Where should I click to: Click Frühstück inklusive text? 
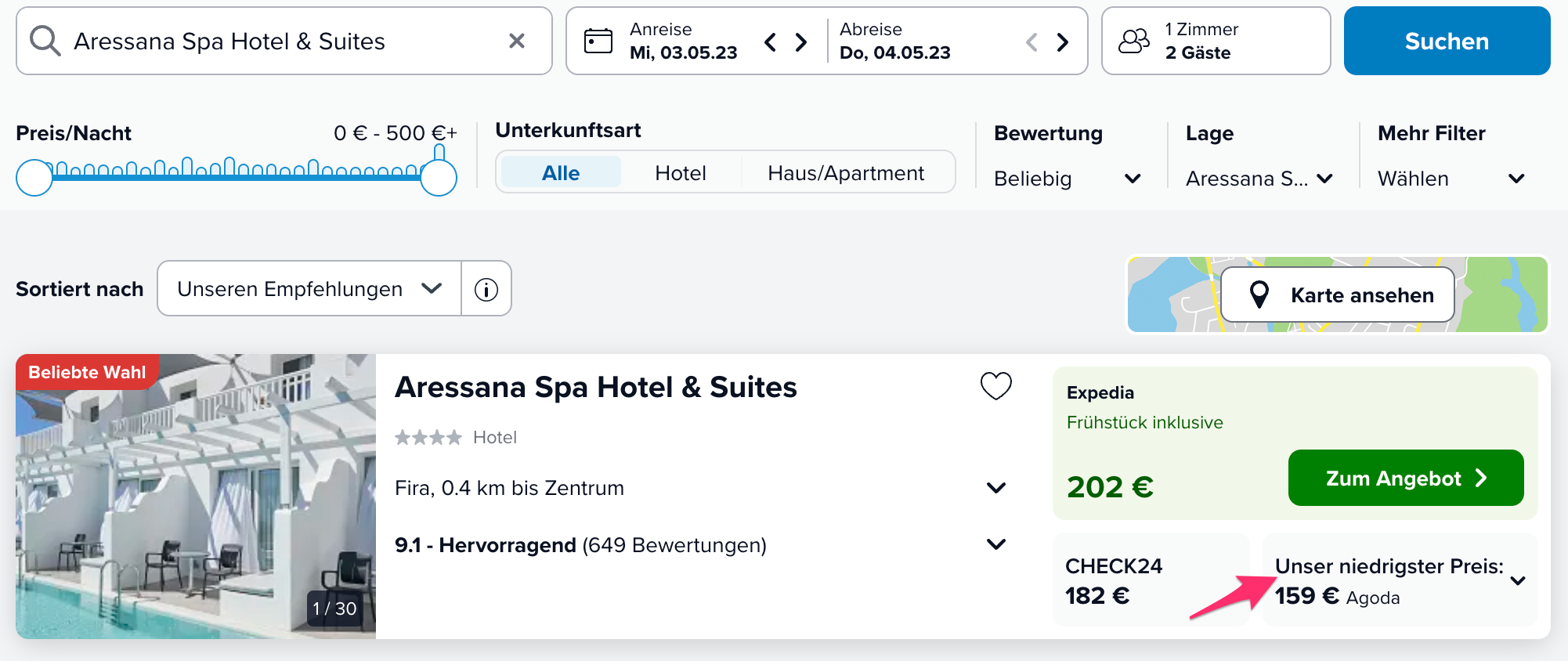click(x=1144, y=422)
